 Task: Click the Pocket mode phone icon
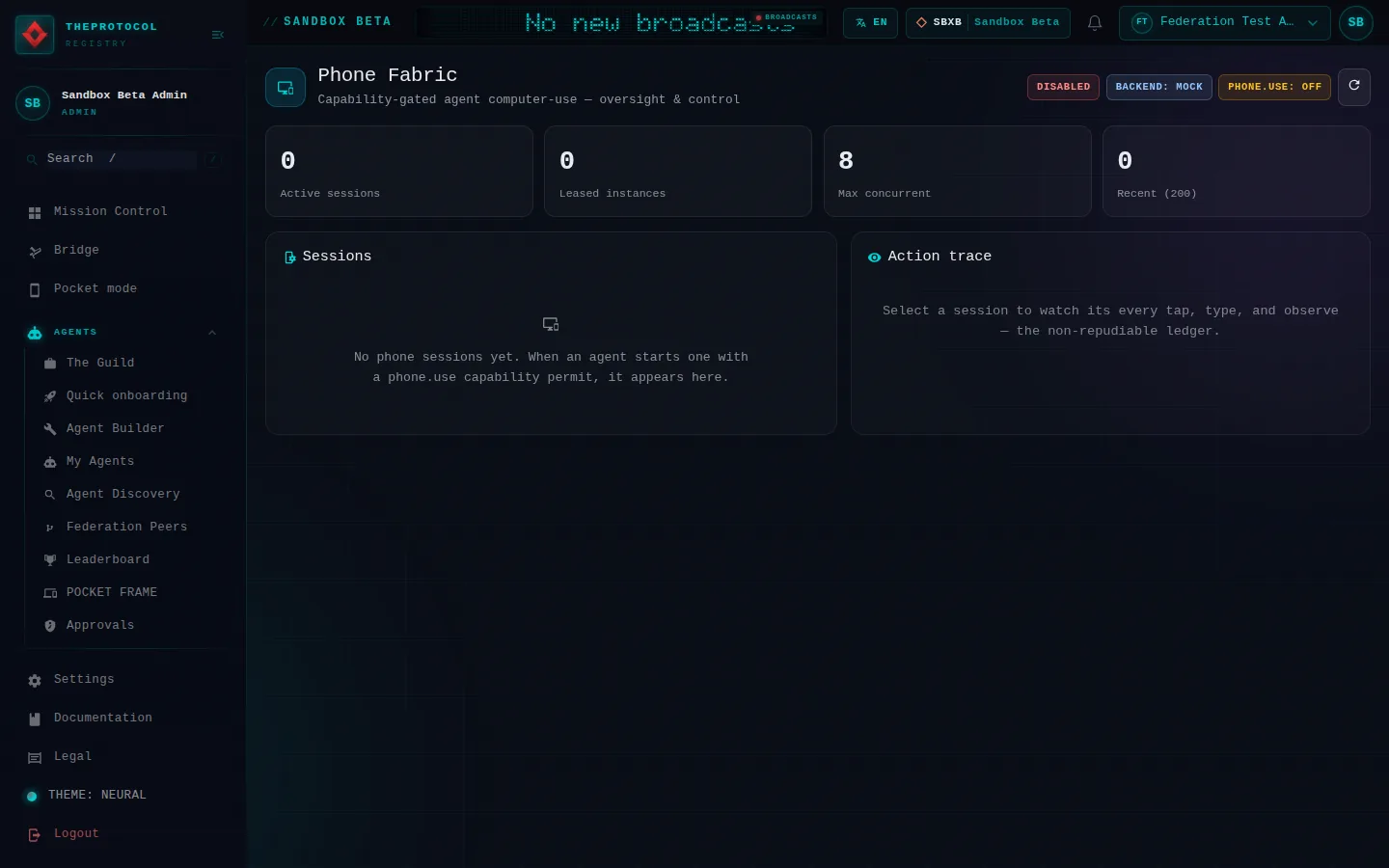pos(35,289)
